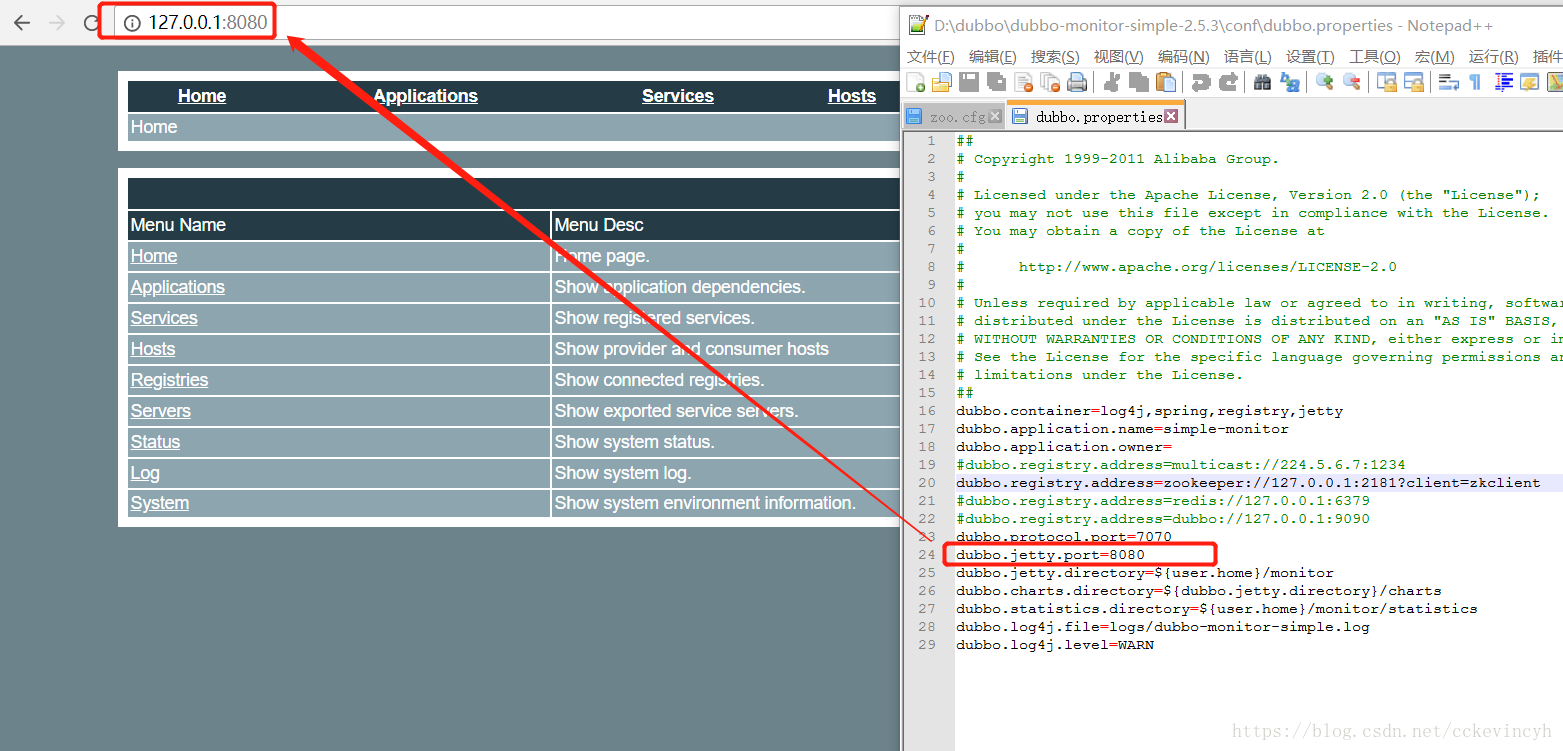The height and width of the screenshot is (751, 1563).
Task: Click the Print icon in Notepad++ toolbar
Action: coord(1077,82)
